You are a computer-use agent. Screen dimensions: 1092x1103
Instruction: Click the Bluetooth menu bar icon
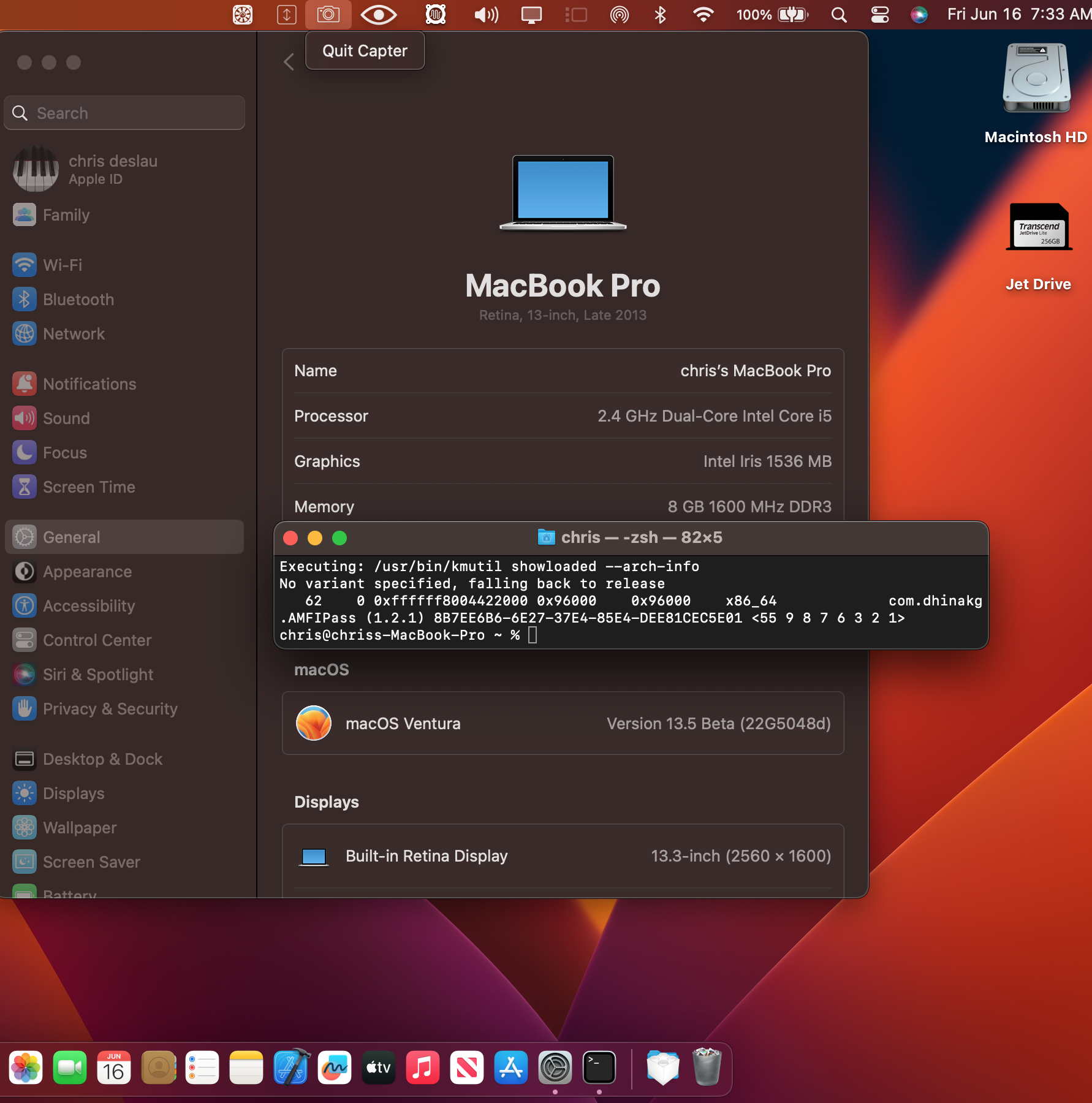(660, 15)
